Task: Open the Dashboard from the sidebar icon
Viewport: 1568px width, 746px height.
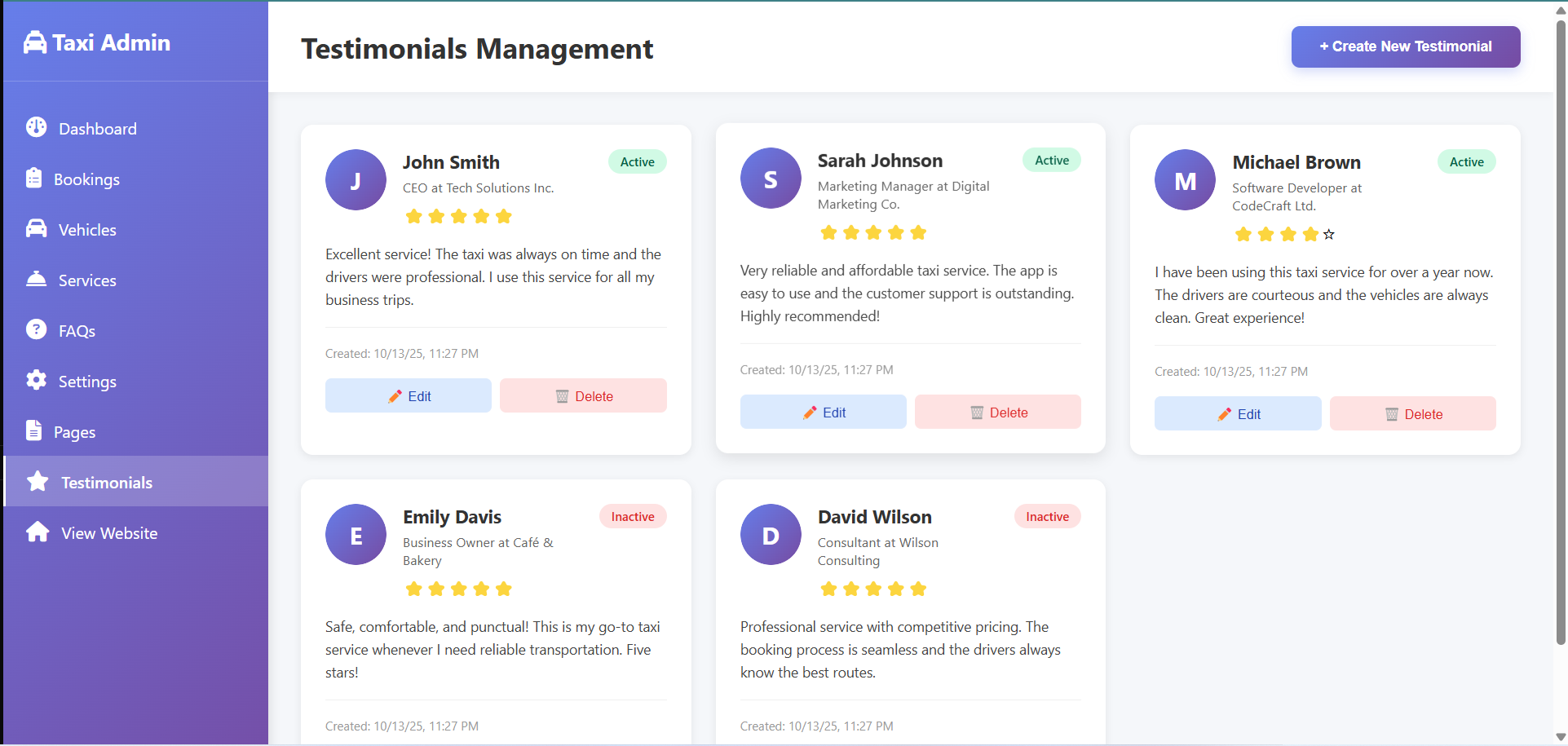Action: [x=36, y=128]
